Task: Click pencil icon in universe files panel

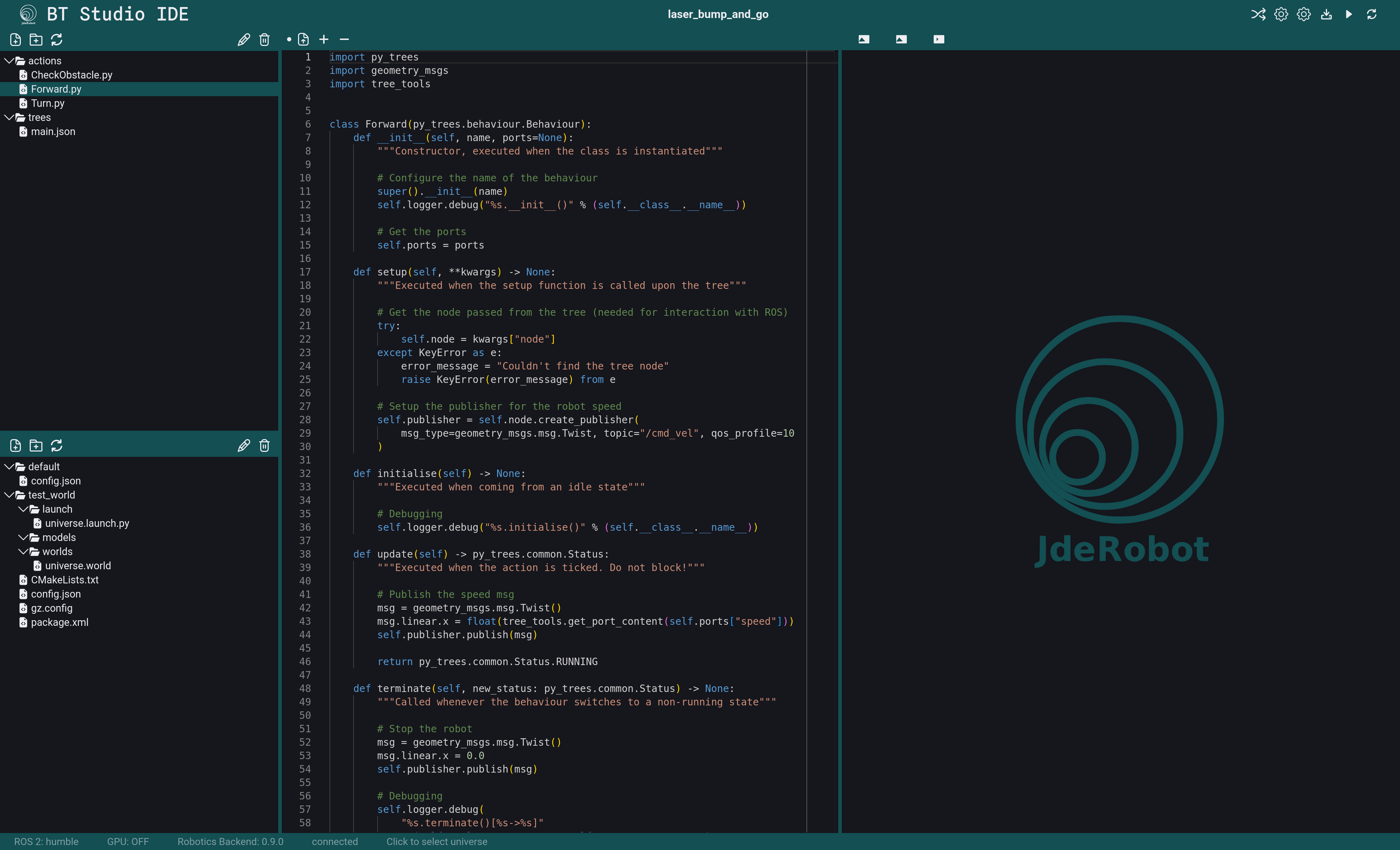Action: coord(244,446)
